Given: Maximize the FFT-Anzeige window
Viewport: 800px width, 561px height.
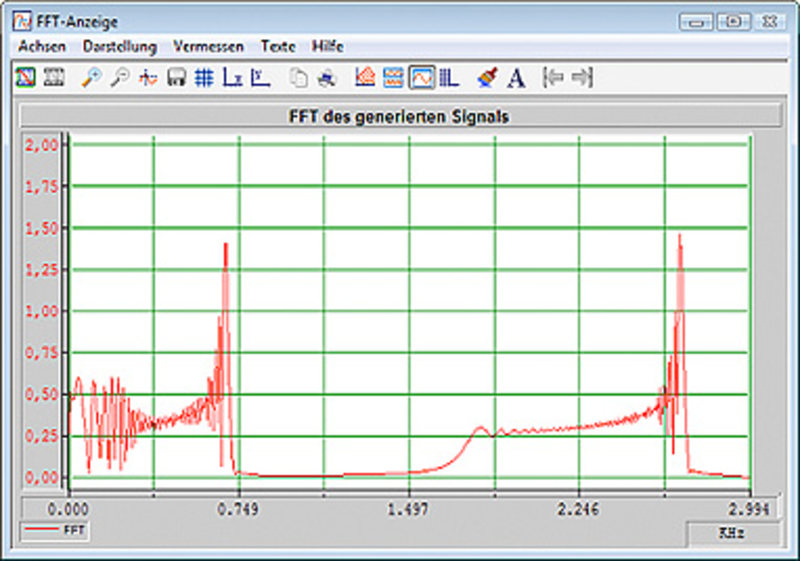Looking at the screenshot, I should (x=734, y=21).
